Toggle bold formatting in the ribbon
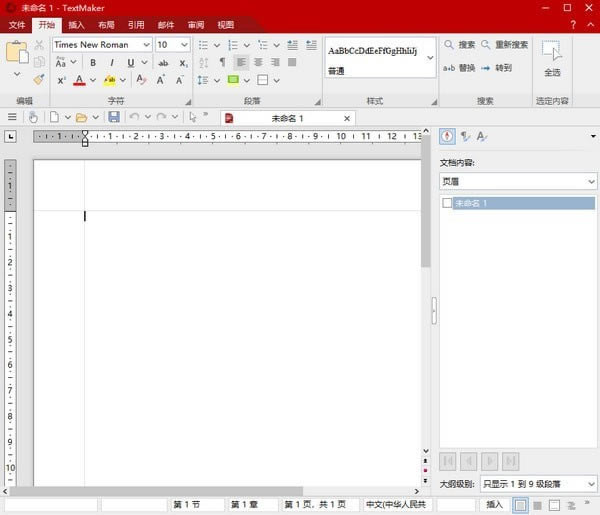This screenshot has width=600, height=515. pos(93,63)
